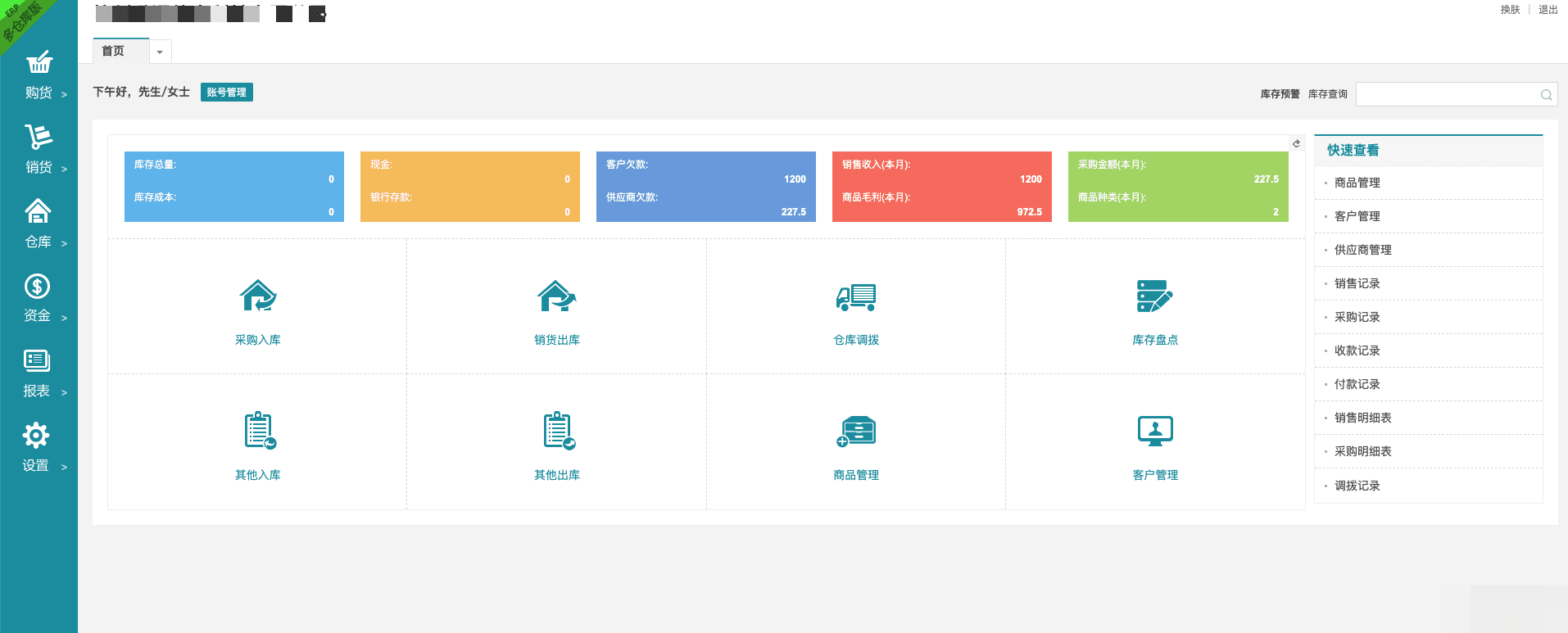Click the 972.5 gross profit value

(x=1030, y=212)
